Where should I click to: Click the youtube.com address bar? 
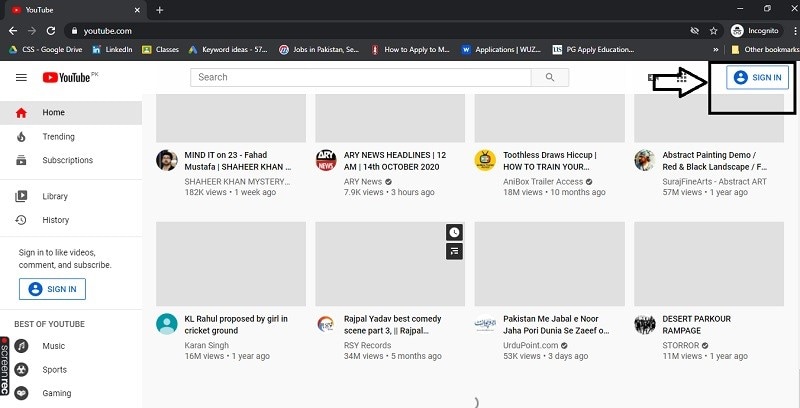pos(378,31)
